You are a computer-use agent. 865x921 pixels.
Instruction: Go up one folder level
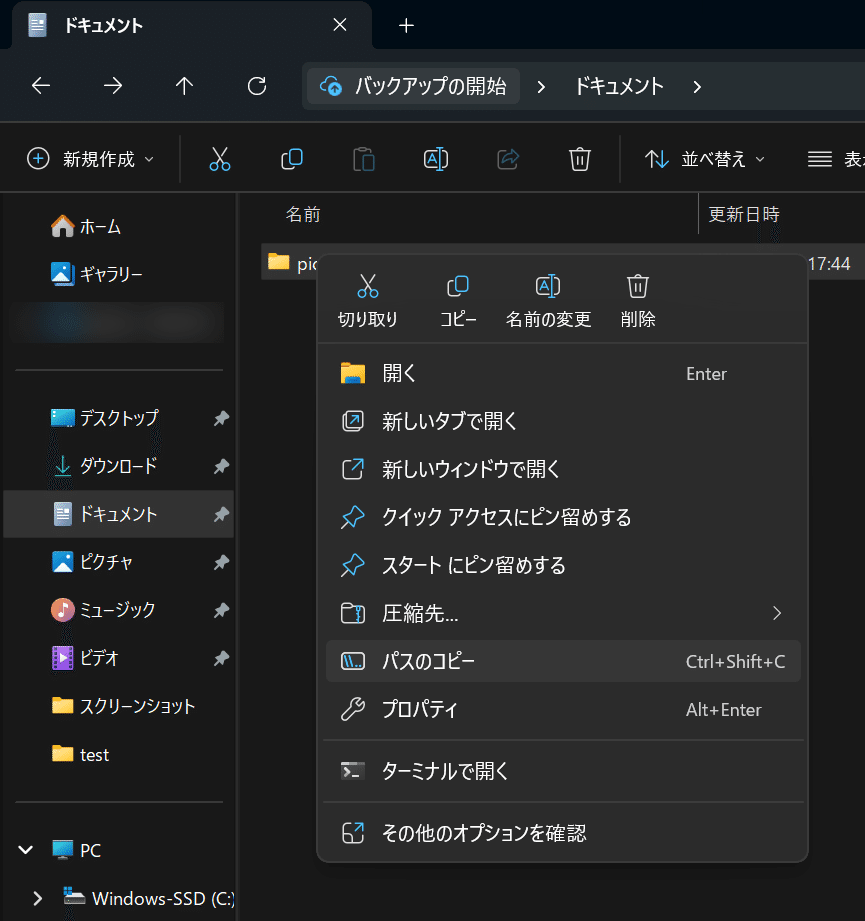pos(184,86)
